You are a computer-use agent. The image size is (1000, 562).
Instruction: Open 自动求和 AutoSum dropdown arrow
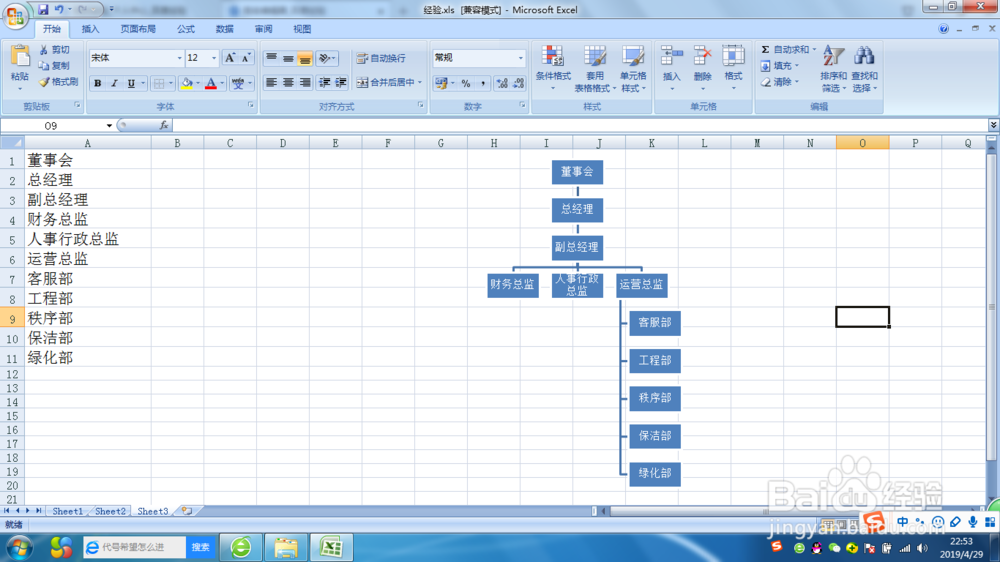[x=814, y=49]
